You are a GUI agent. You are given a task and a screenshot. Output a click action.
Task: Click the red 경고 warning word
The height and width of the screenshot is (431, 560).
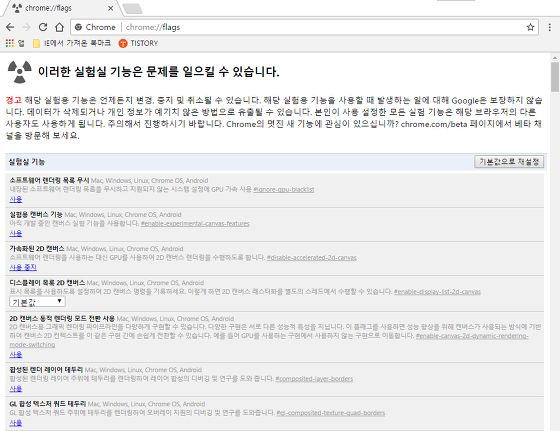click(x=14, y=100)
